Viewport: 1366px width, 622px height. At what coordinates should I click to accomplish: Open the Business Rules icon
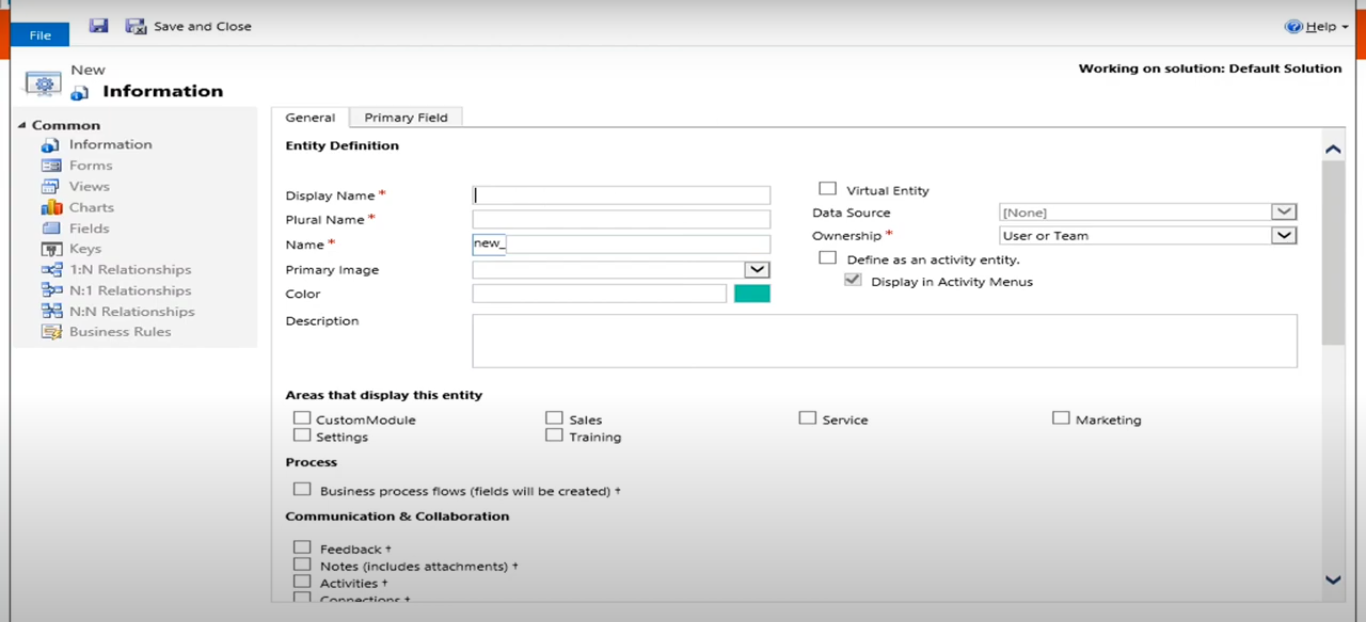(x=51, y=332)
